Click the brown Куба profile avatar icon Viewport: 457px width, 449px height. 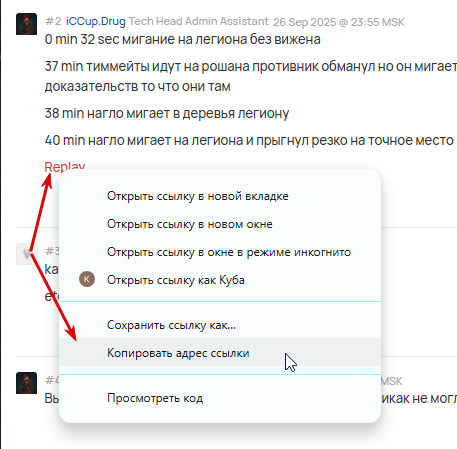click(x=87, y=279)
